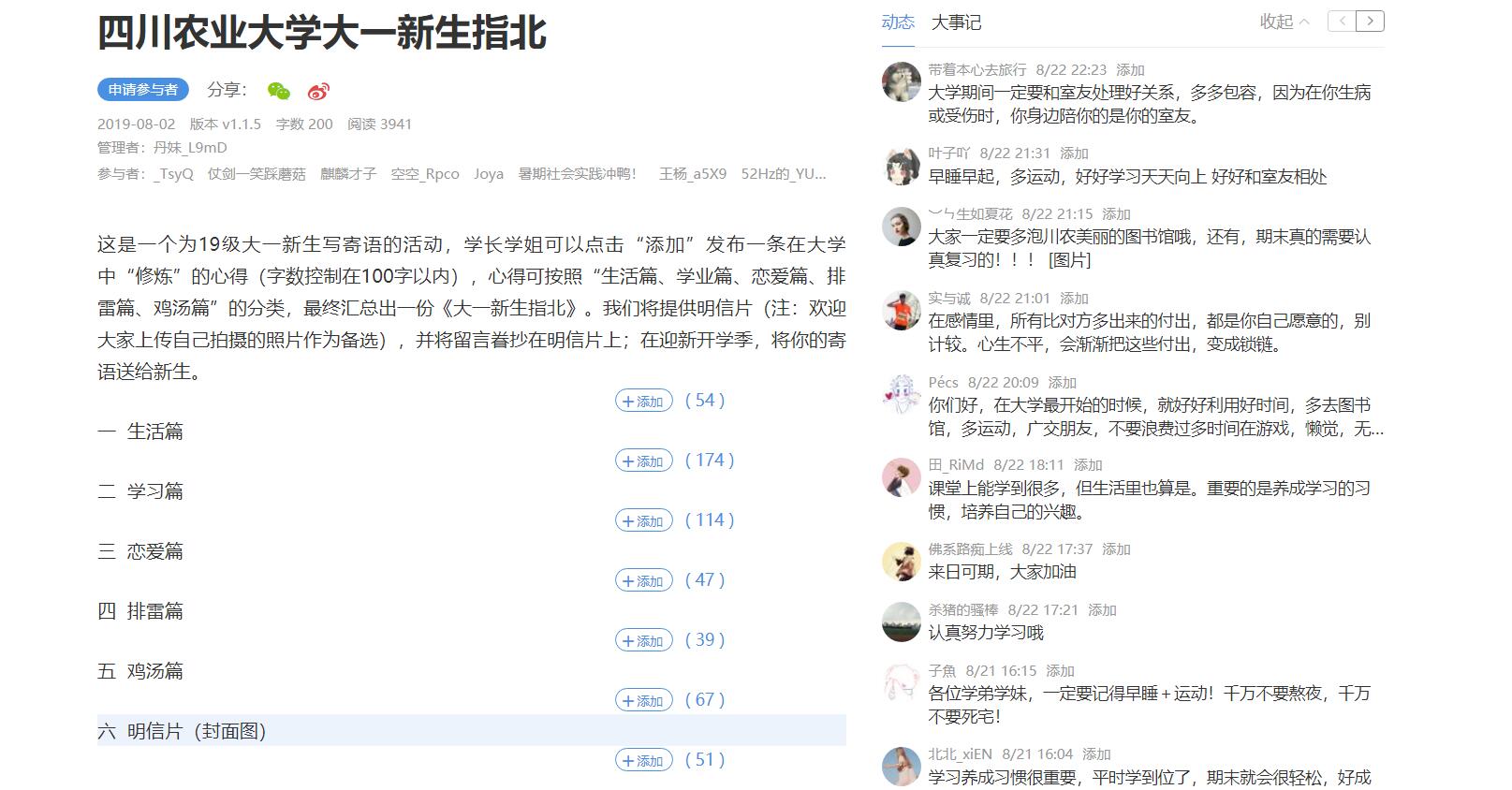Image resolution: width=1512 pixels, height=790 pixels.
Task: Switch to the 大事记 tab
Action: [956, 22]
